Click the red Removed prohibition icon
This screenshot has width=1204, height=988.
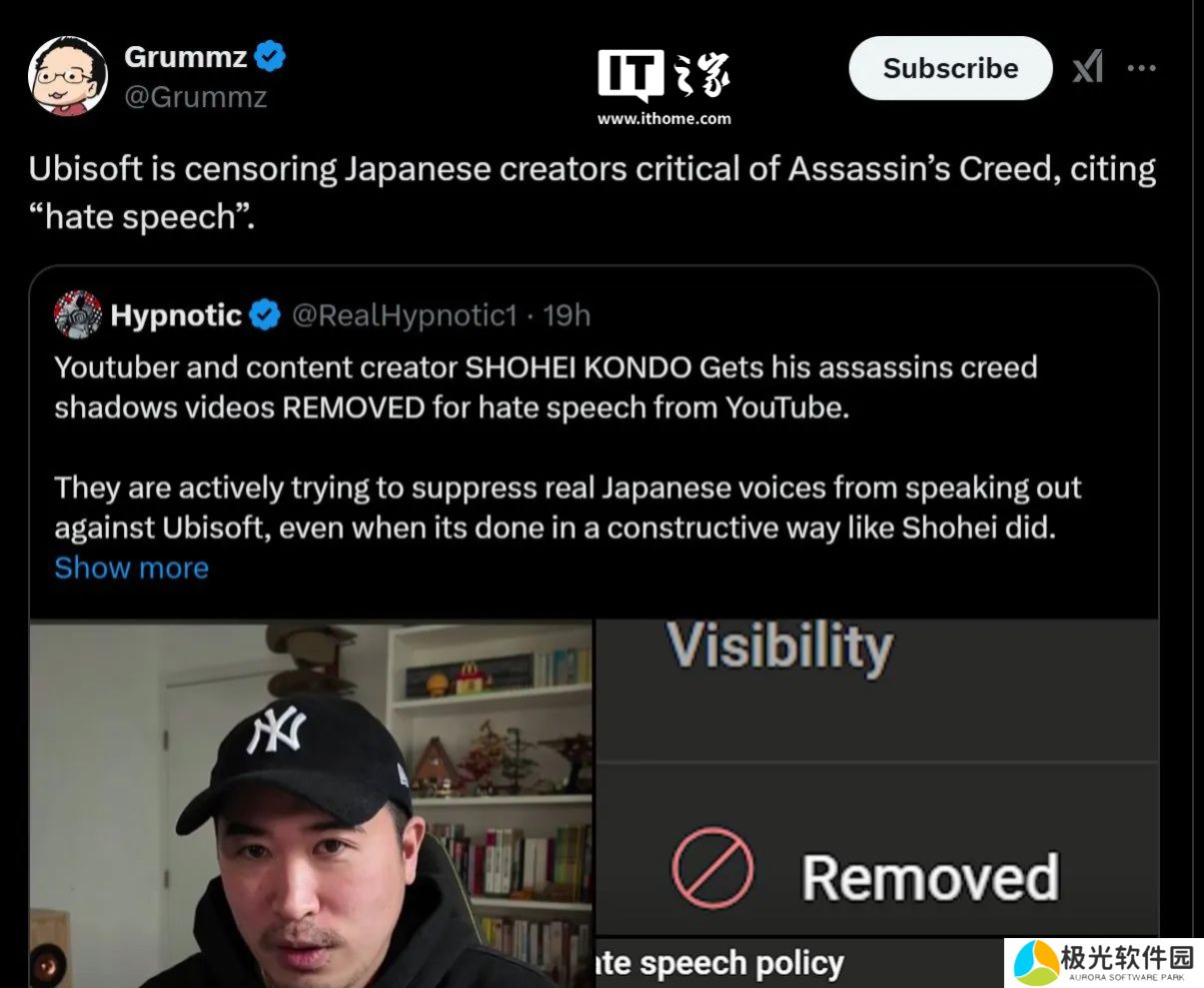pos(711,866)
